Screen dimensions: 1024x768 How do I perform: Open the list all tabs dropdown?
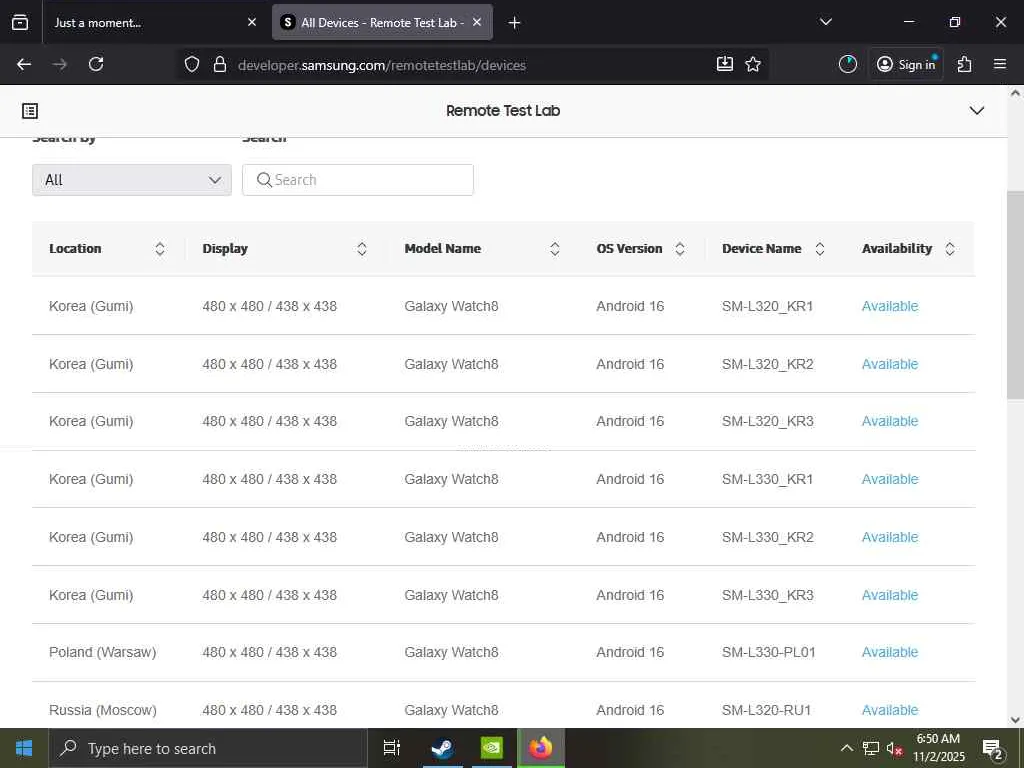[x=826, y=22]
